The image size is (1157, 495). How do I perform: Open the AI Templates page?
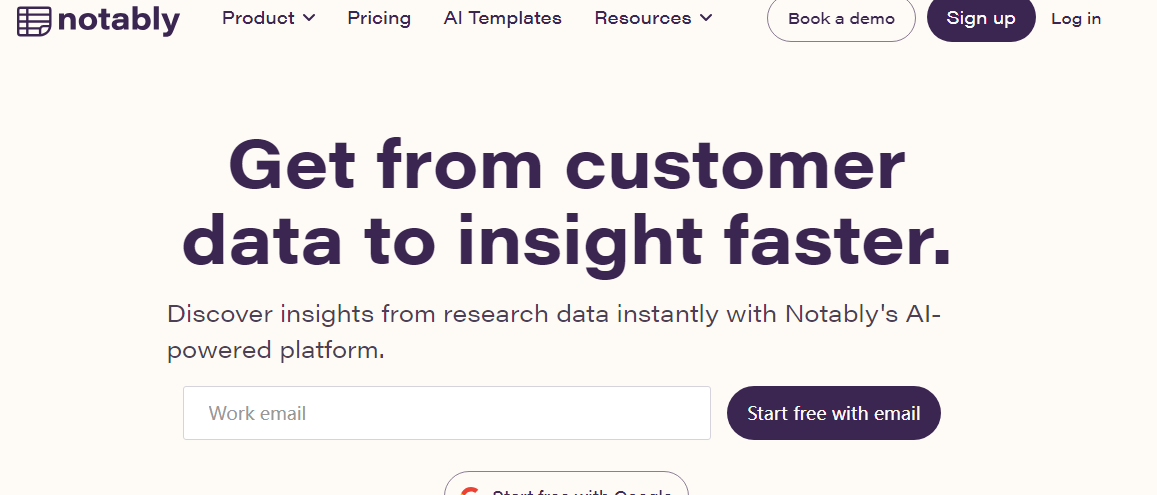502,18
